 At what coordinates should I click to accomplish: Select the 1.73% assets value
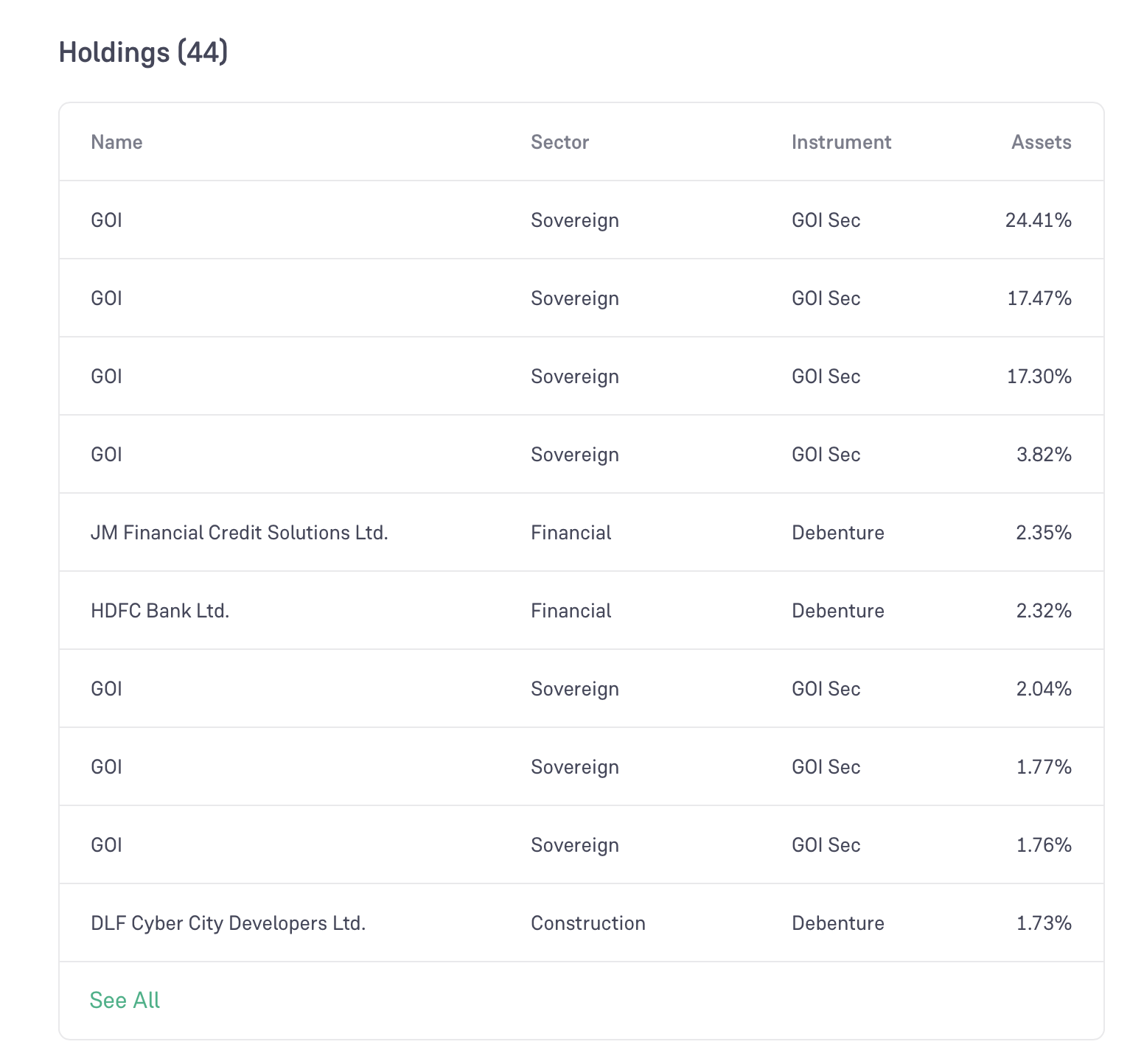(1044, 923)
